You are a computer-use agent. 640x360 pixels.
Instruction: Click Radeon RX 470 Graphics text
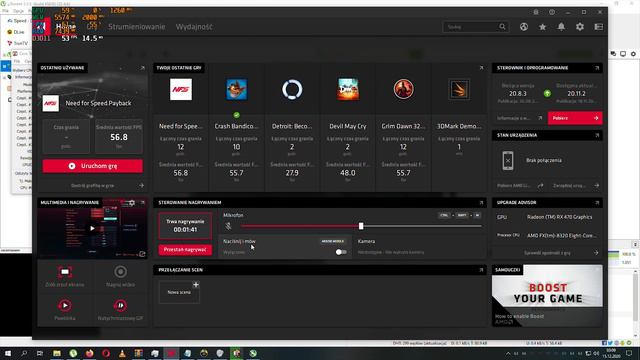(559, 217)
